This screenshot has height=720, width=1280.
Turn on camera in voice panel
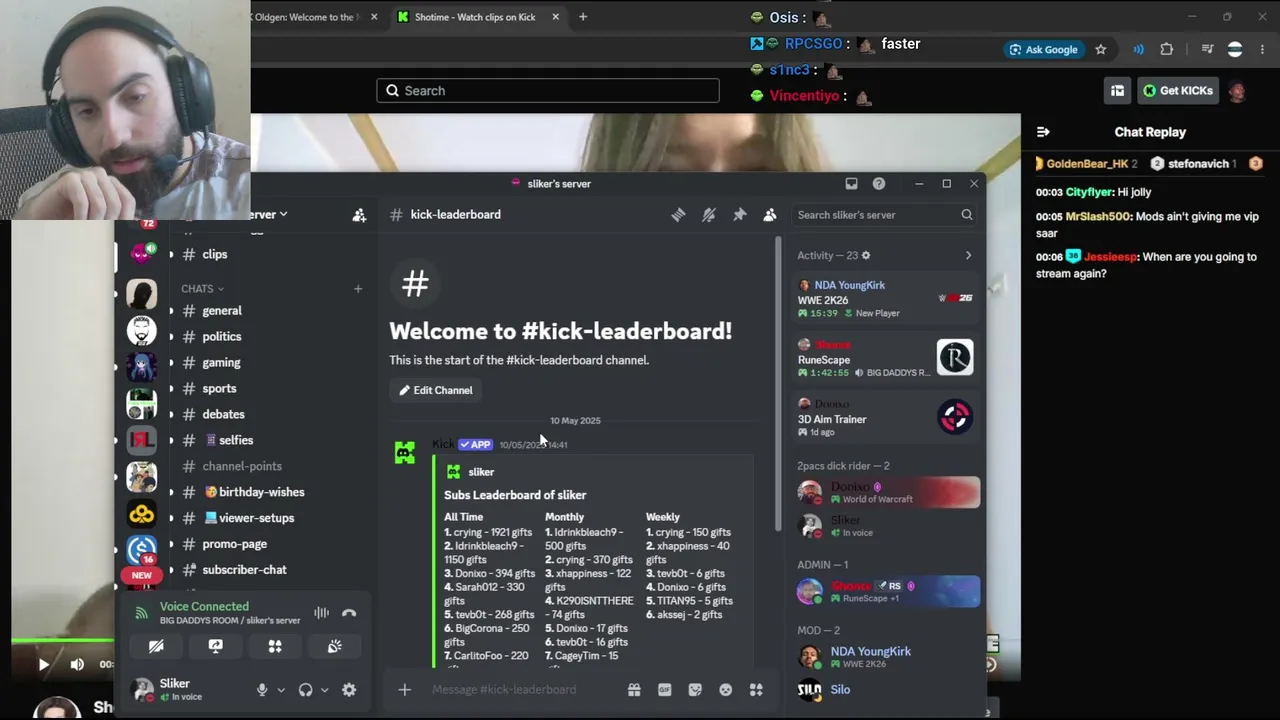(x=156, y=647)
